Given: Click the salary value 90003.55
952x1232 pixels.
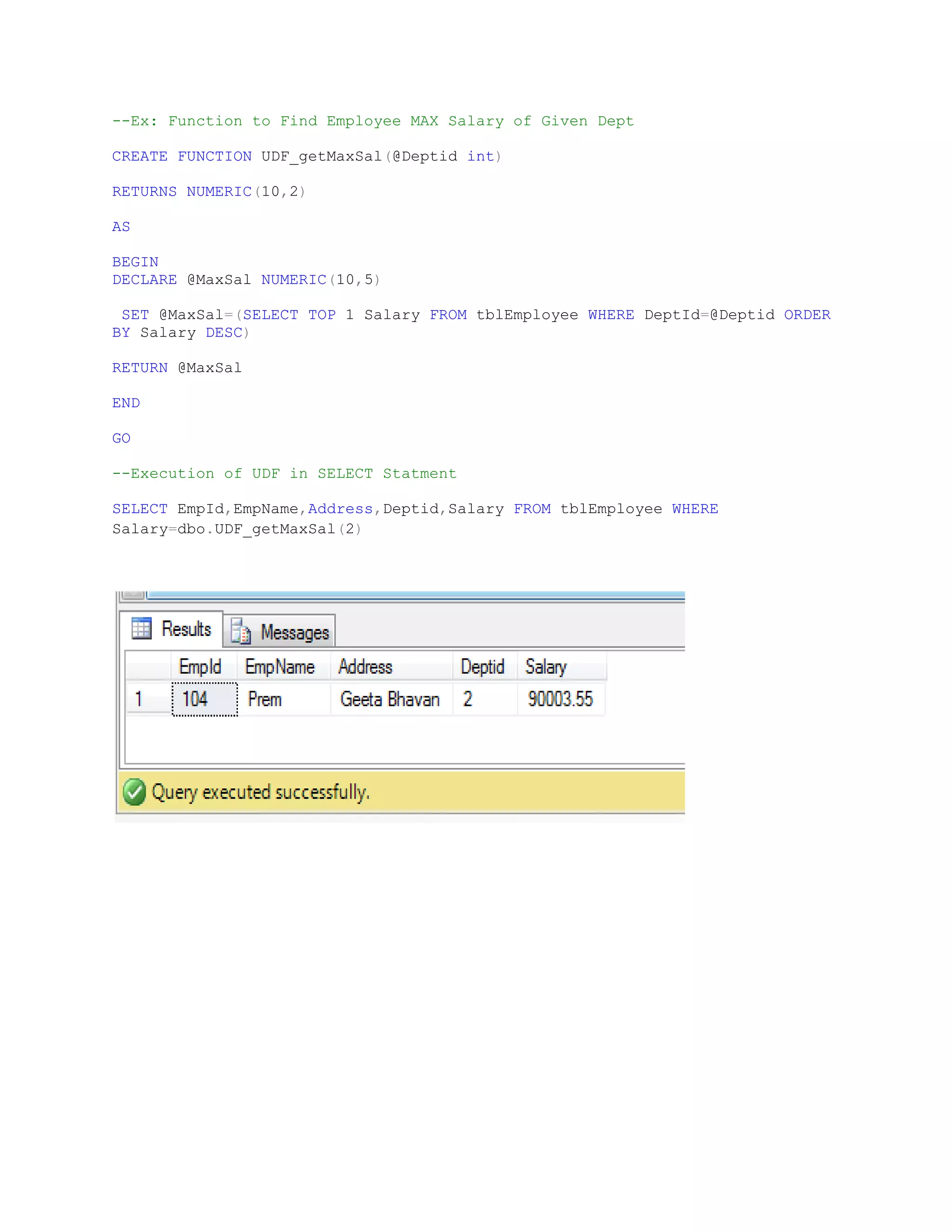Looking at the screenshot, I should click(561, 700).
